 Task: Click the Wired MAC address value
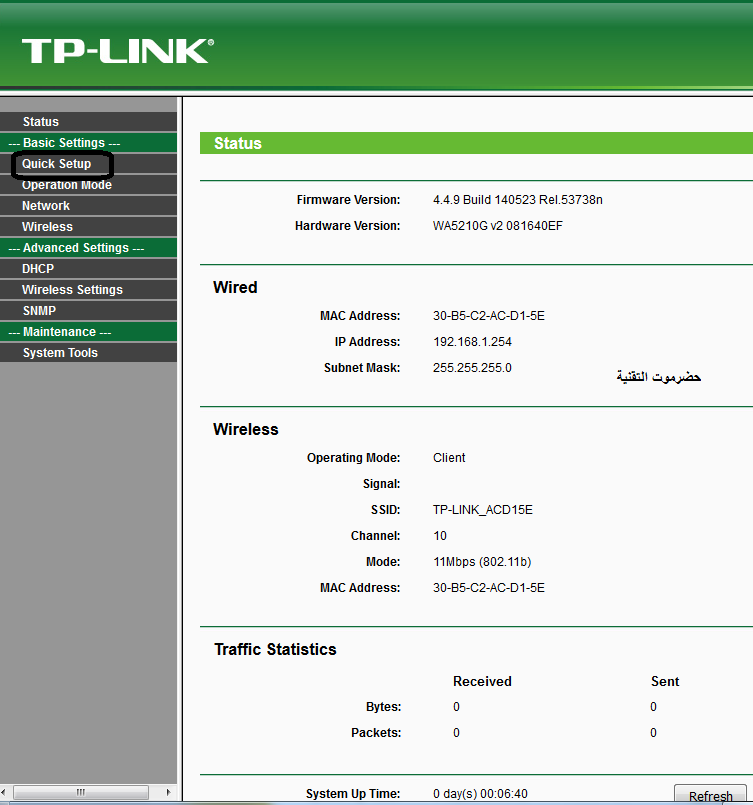(489, 316)
